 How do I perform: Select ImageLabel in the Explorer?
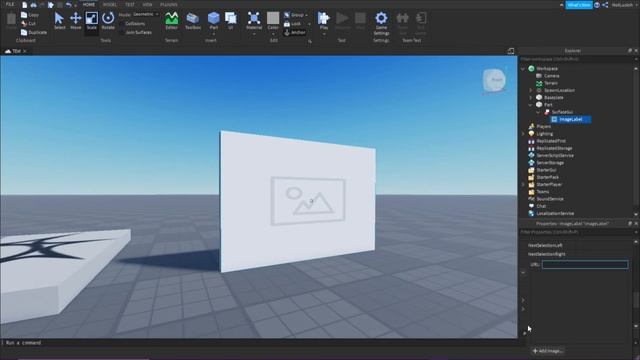pos(570,119)
